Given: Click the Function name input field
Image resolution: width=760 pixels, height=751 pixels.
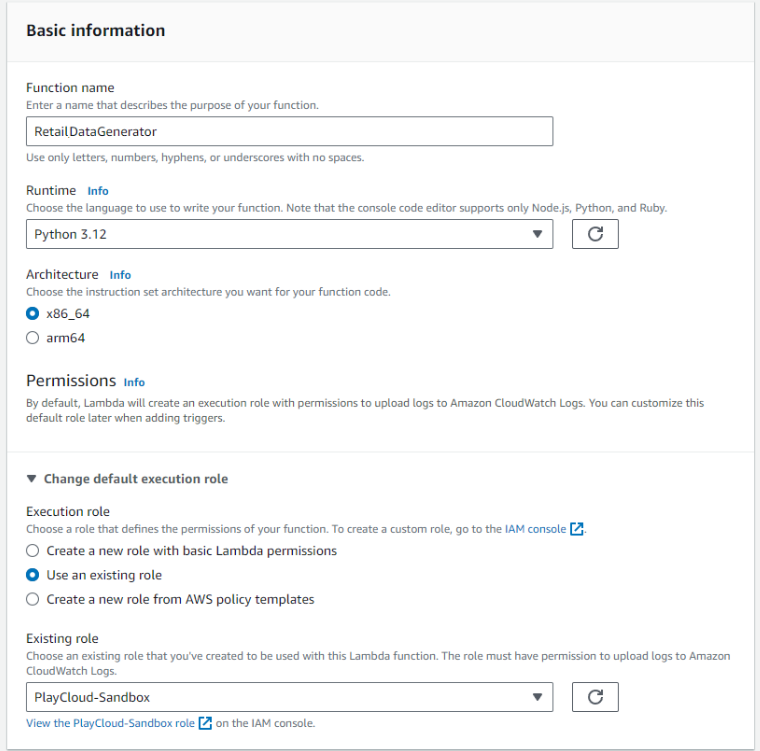Looking at the screenshot, I should 289,132.
